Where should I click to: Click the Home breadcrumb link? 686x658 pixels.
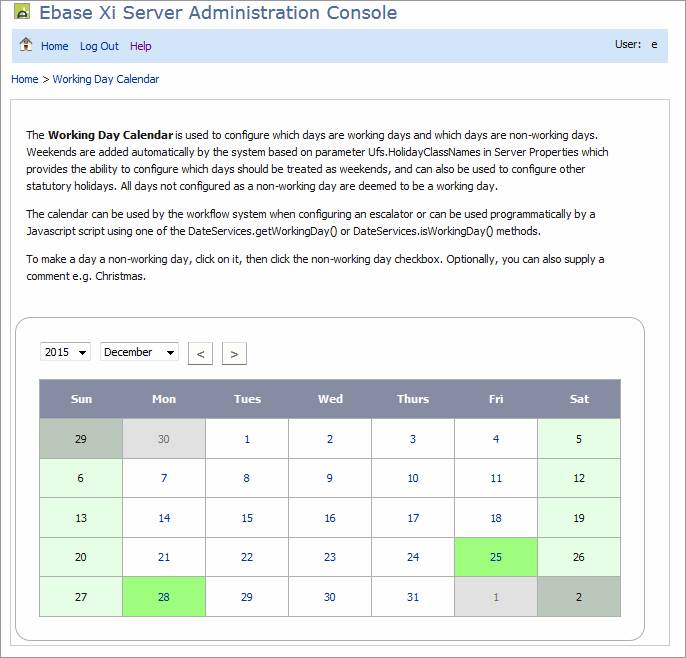[25, 79]
